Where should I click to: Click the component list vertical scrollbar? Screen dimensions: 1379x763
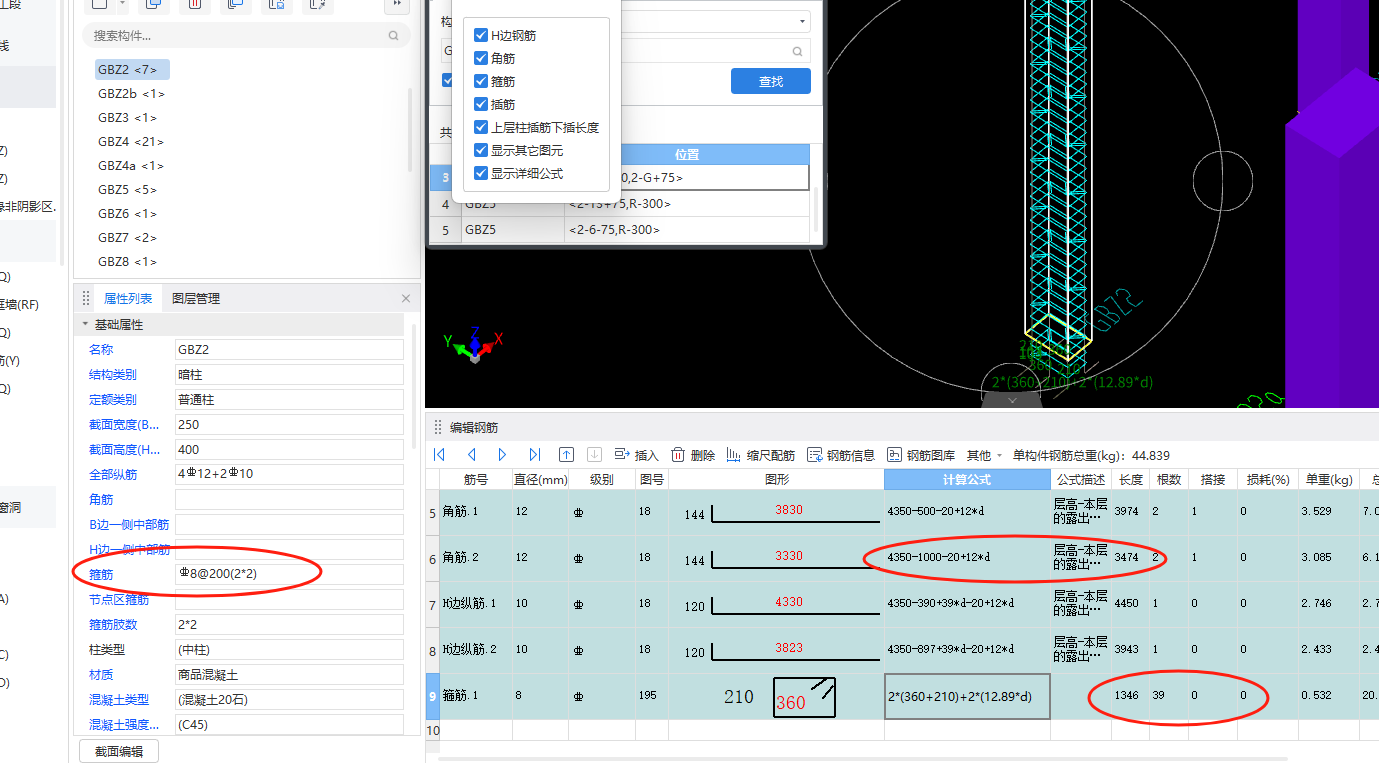[x=410, y=130]
